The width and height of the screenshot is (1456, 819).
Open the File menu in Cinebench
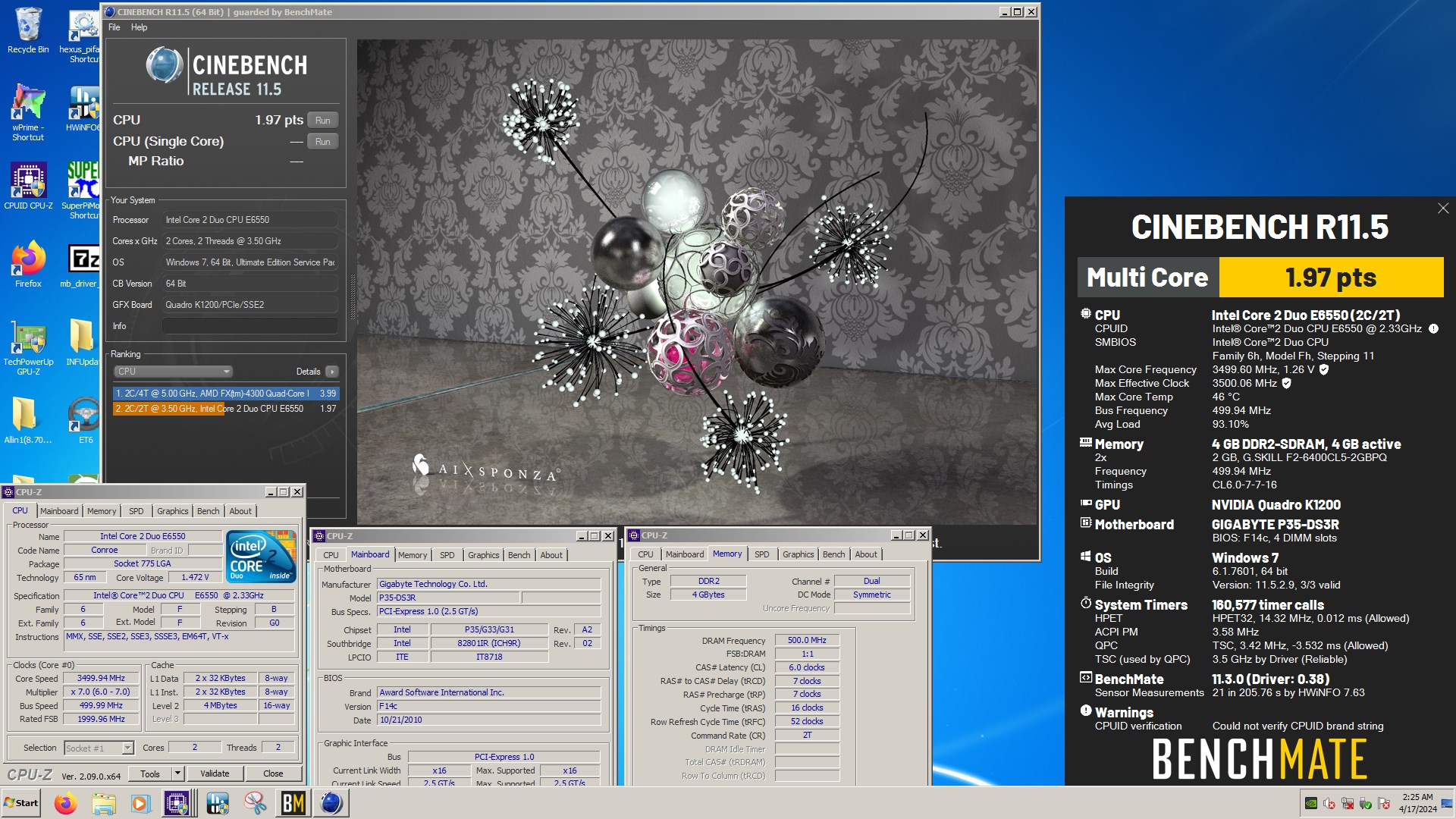[115, 27]
